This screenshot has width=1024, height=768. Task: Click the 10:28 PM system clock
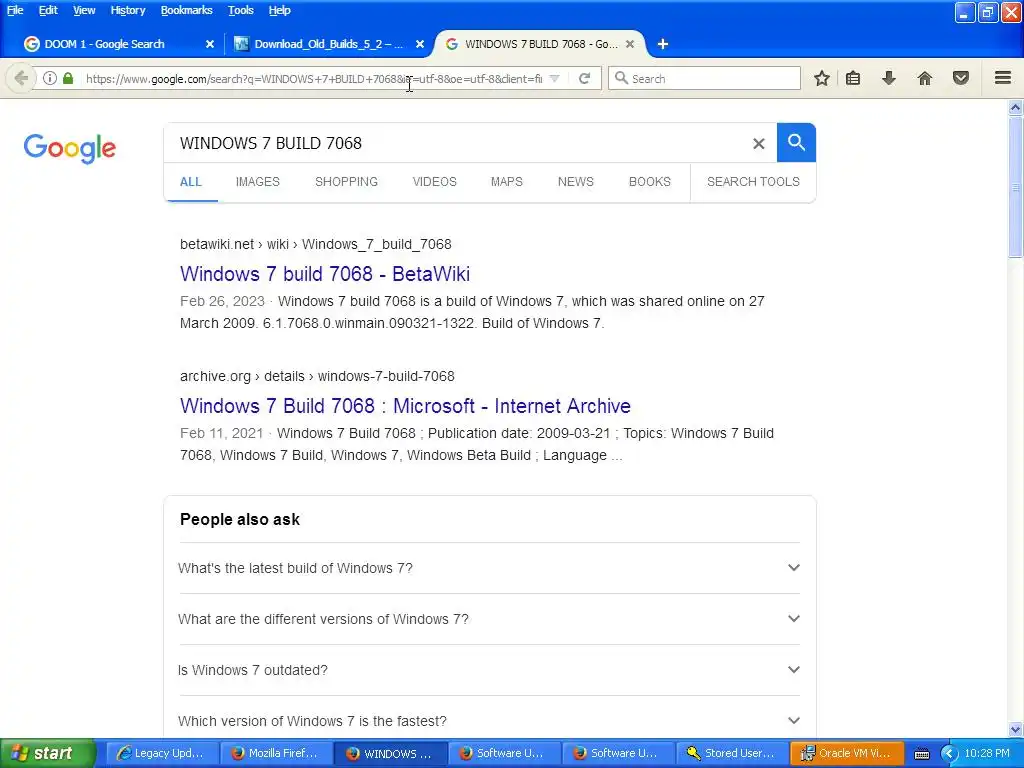987,753
